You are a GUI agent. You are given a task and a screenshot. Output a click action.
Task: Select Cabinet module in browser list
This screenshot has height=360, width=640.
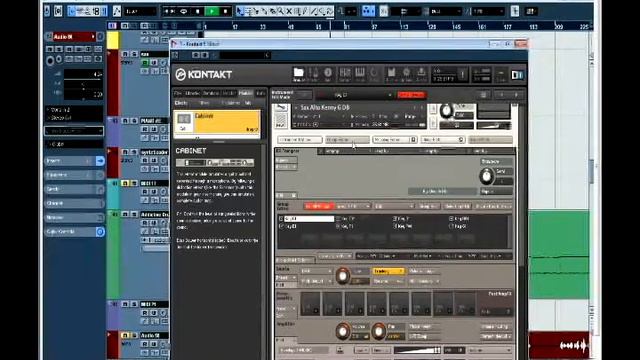[217, 123]
